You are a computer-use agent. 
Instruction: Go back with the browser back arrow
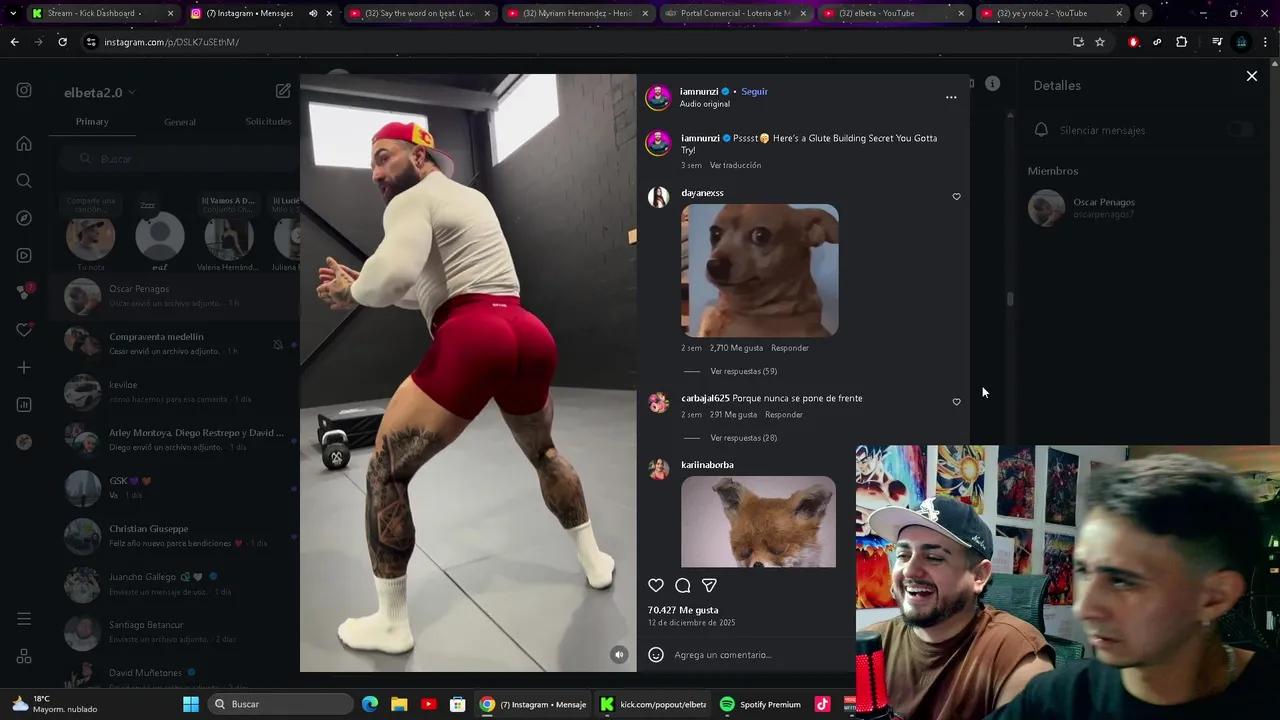(x=14, y=42)
